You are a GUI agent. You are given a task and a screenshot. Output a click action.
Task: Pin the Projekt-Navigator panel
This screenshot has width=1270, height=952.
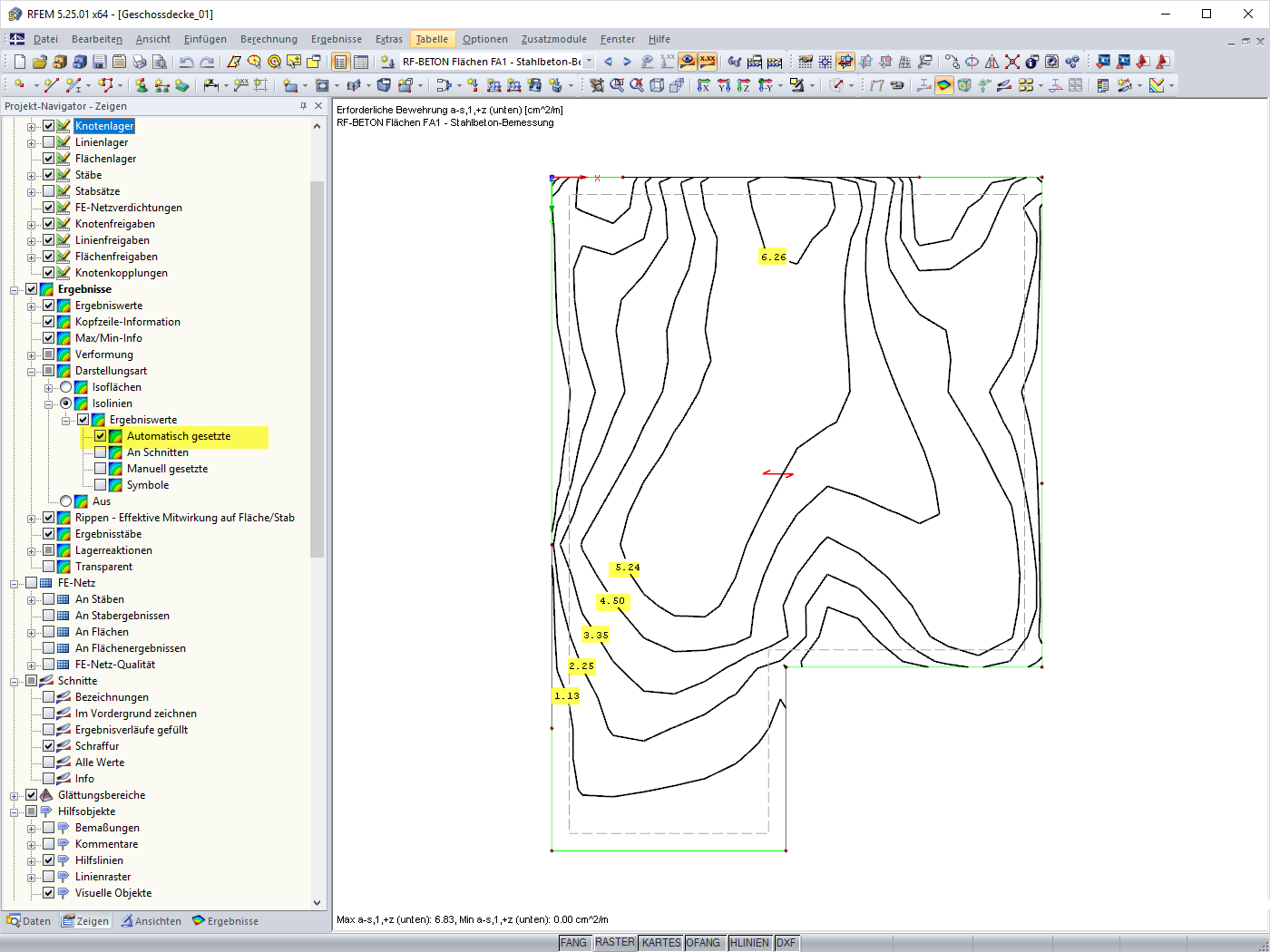click(x=303, y=106)
